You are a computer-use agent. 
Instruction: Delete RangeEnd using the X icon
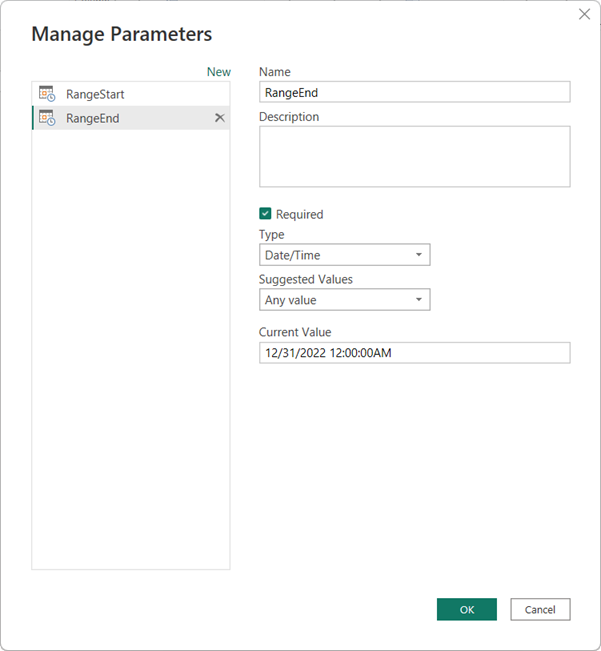pos(220,118)
